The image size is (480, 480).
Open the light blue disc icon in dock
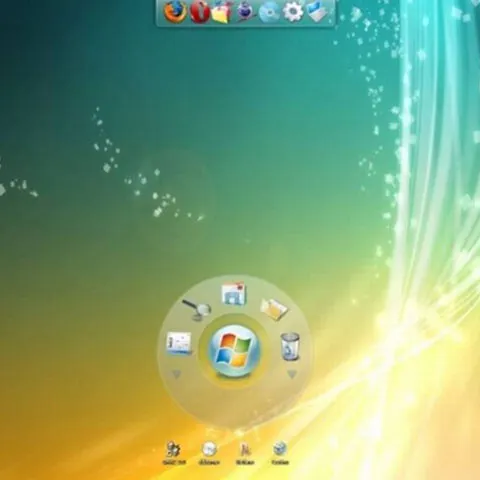coord(269,12)
